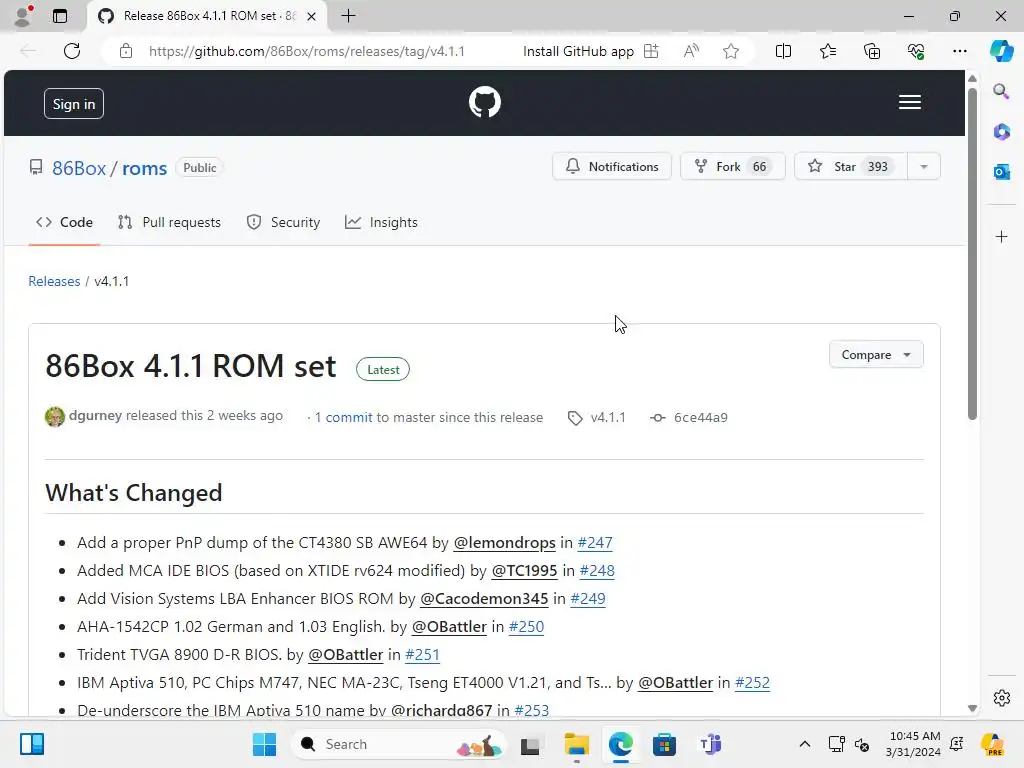
Task: Open the Copilot sidebar icon
Action: [x=1001, y=51]
